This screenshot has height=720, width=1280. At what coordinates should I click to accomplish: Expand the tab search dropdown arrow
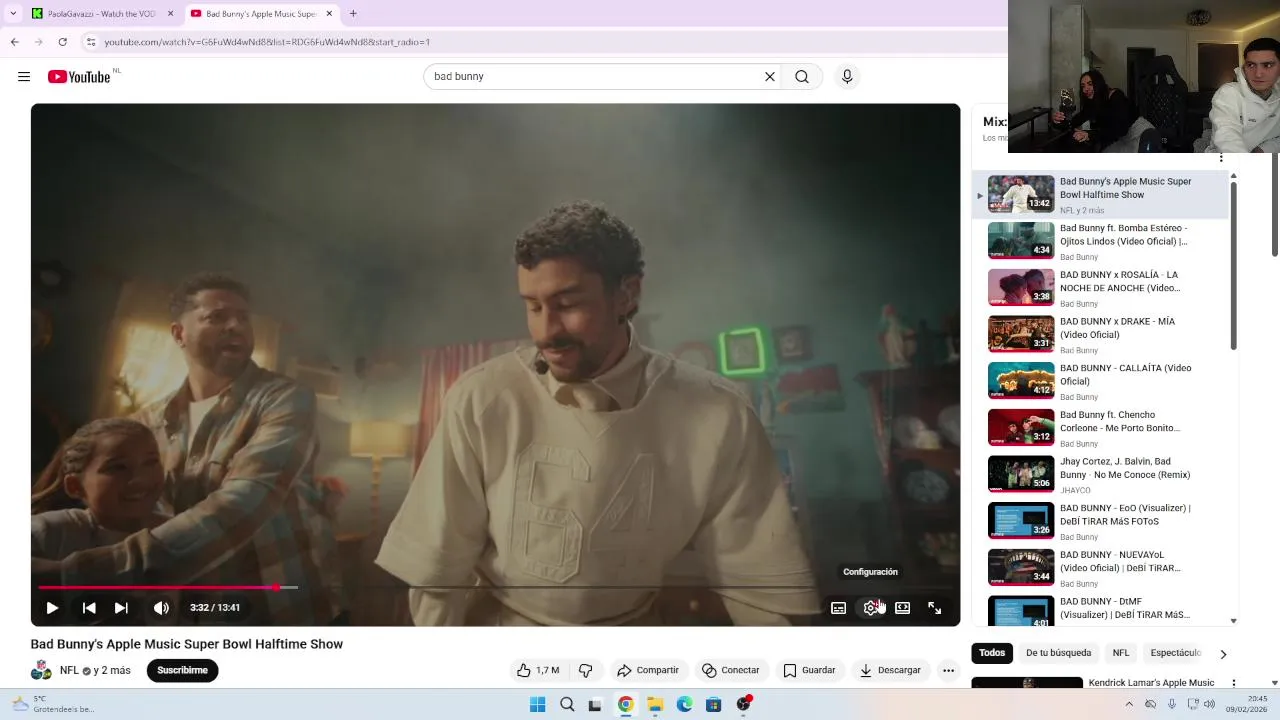point(13,14)
